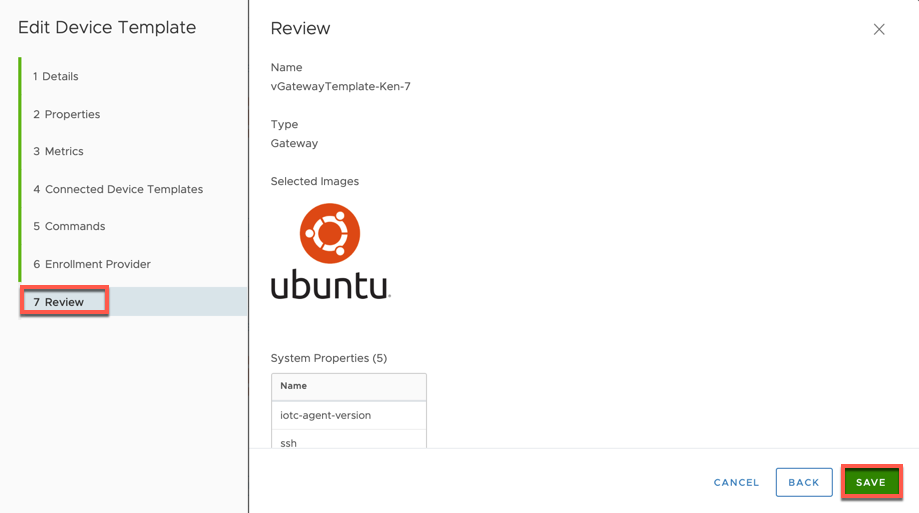Select the iotc-agent-version property row
Screen dimensions: 919x513
349,415
